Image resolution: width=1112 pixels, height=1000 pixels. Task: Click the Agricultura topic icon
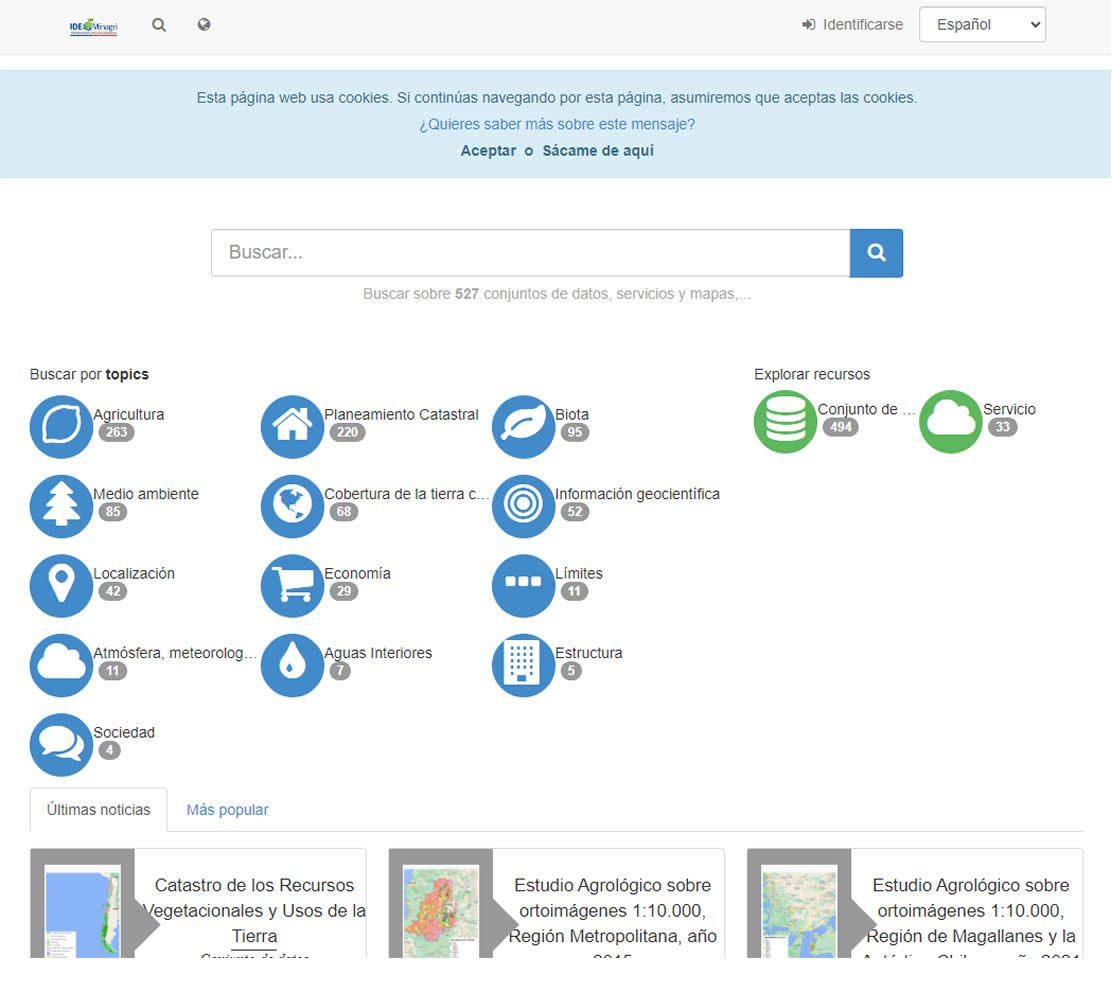pos(61,427)
